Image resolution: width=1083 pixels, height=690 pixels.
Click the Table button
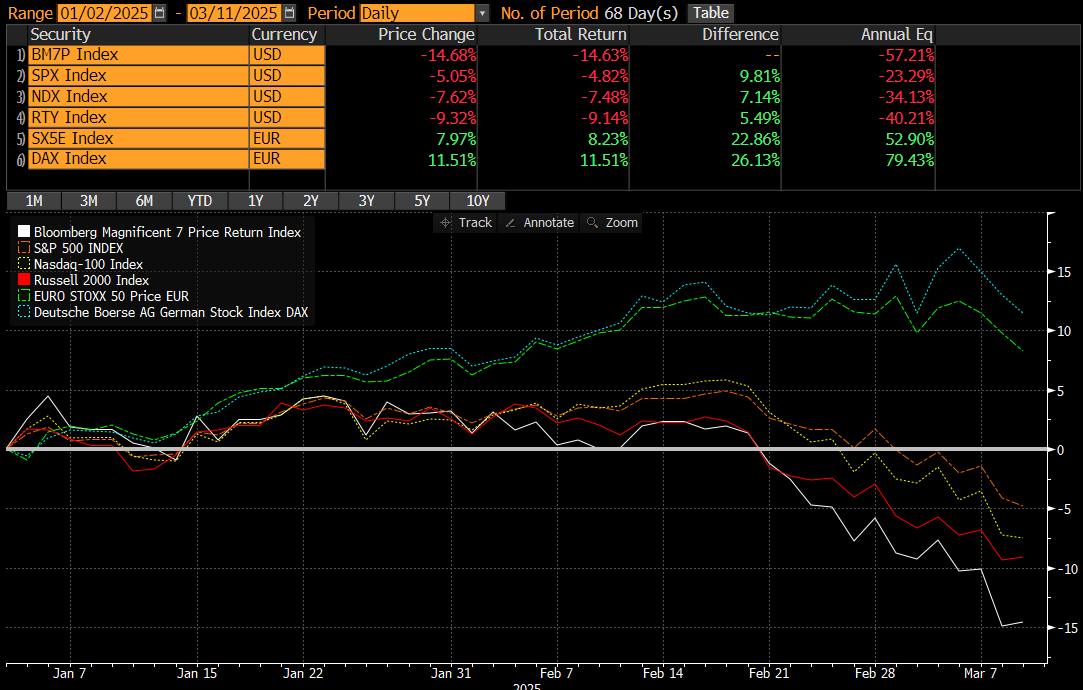coord(711,13)
